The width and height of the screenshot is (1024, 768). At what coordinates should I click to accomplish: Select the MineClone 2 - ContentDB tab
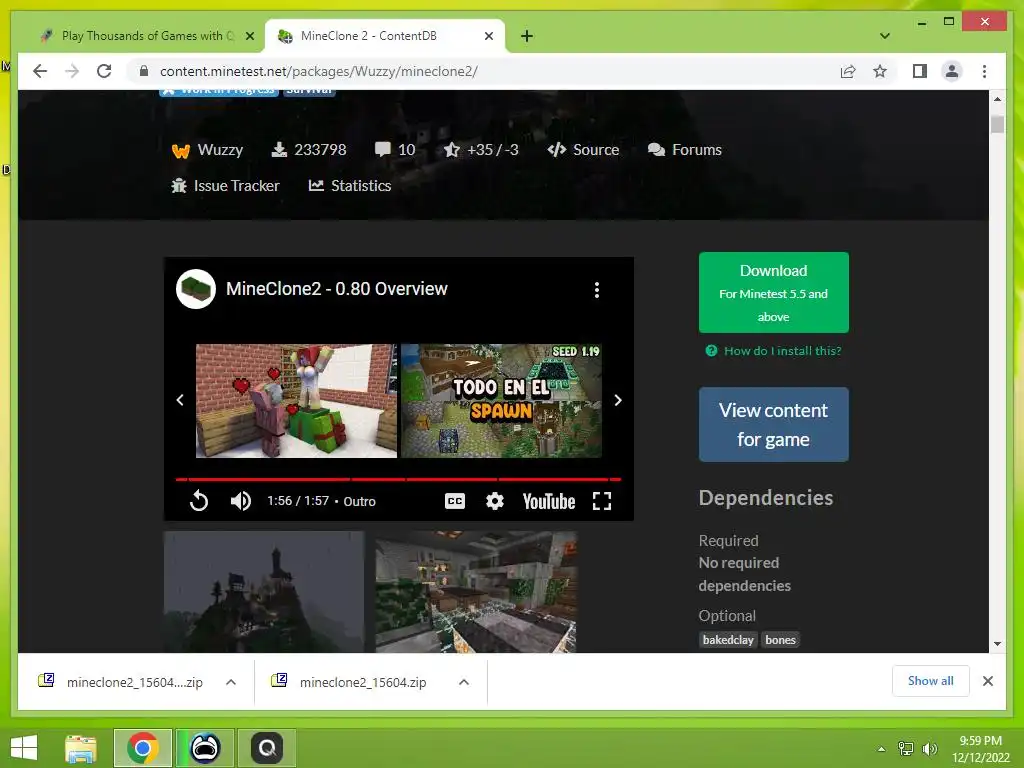(384, 36)
